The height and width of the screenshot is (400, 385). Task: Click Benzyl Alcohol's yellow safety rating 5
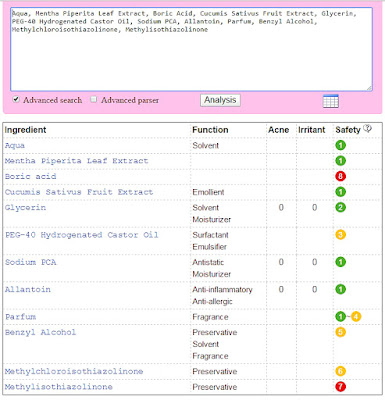[340, 332]
